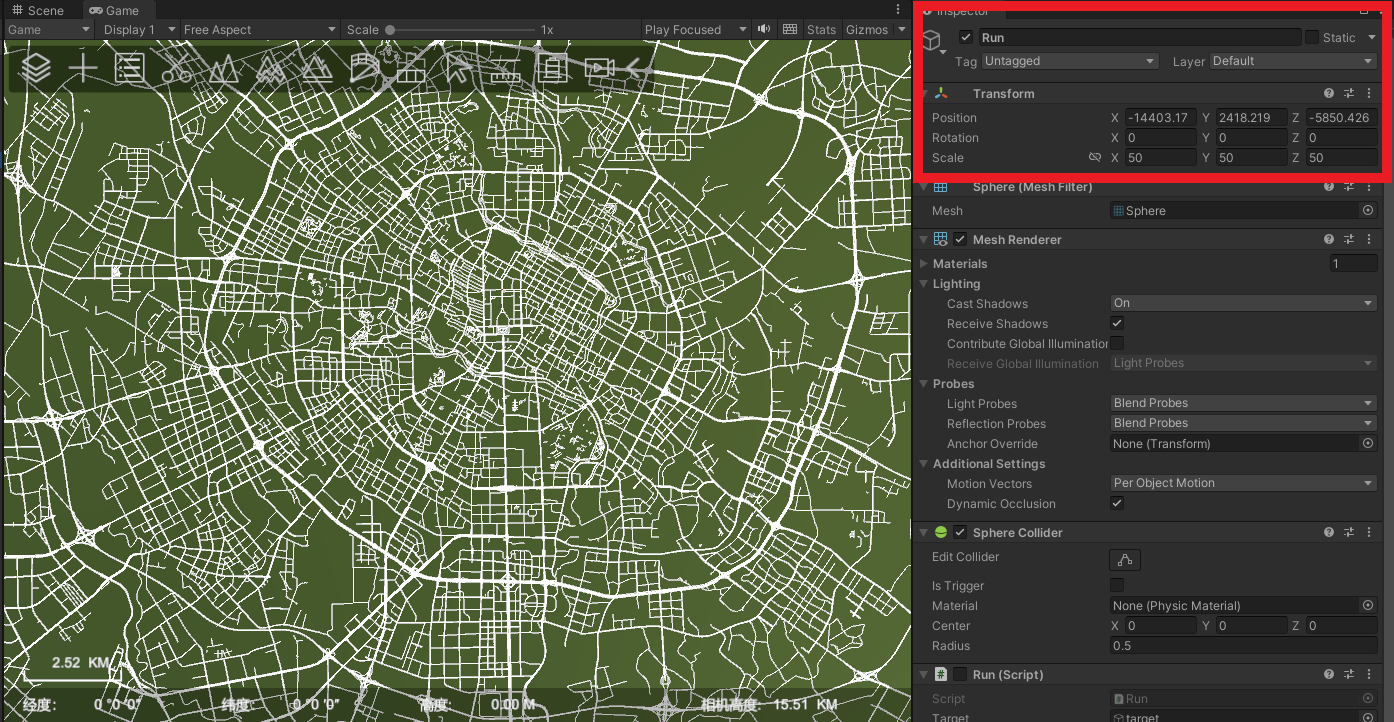1394x722 pixels.
Task: Click the Materials count field
Action: [1353, 263]
